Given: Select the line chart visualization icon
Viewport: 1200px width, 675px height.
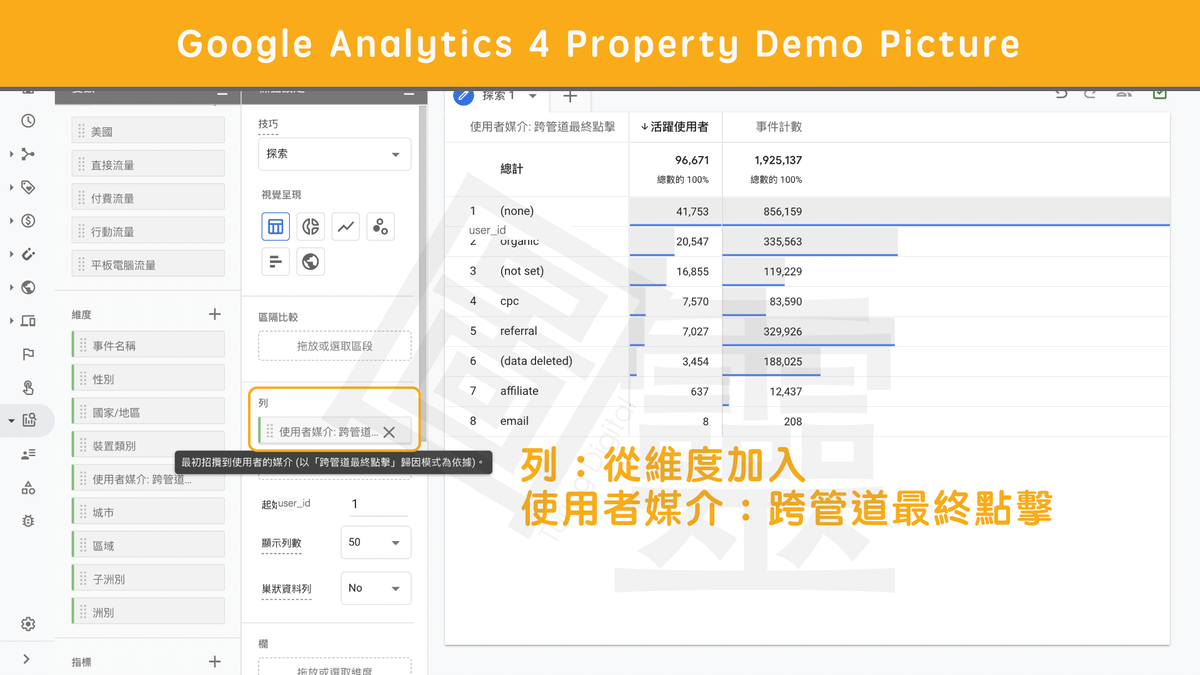Looking at the screenshot, I should pos(346,227).
